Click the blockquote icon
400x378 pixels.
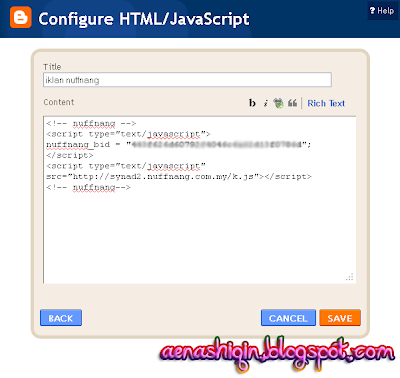(292, 103)
